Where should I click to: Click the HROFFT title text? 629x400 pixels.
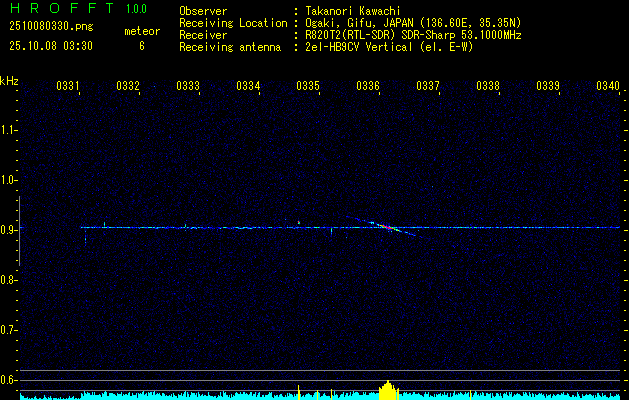[62, 8]
